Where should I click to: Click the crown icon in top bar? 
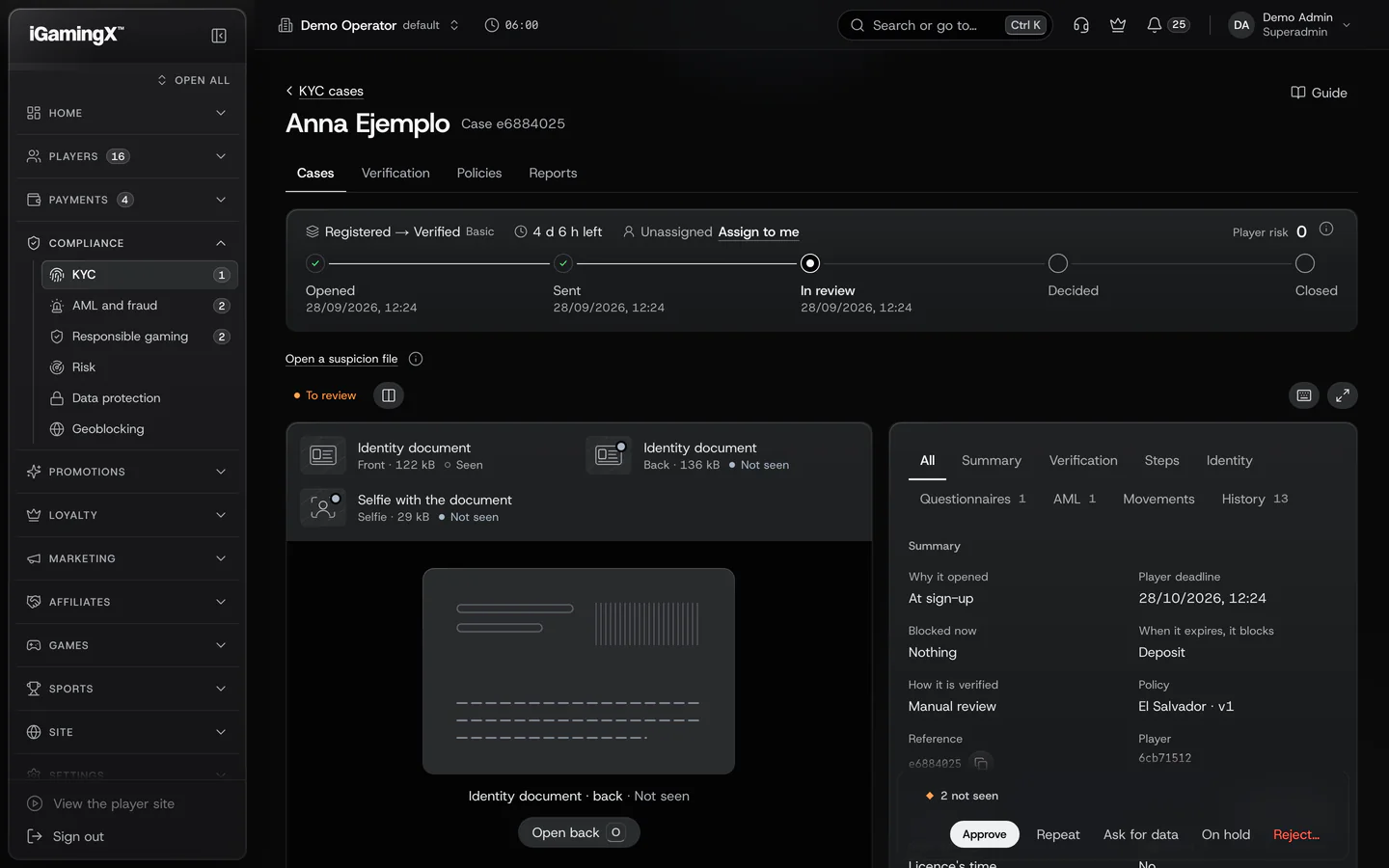pyautogui.click(x=1118, y=25)
